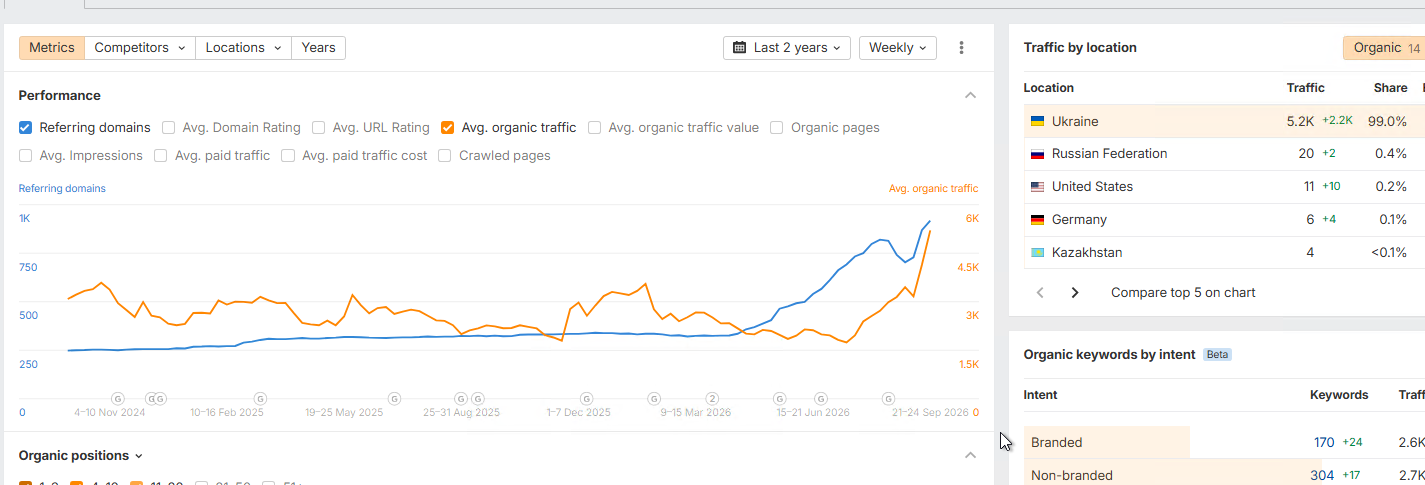Click Compare top 5 on chart
1425x485 pixels.
(x=1183, y=293)
